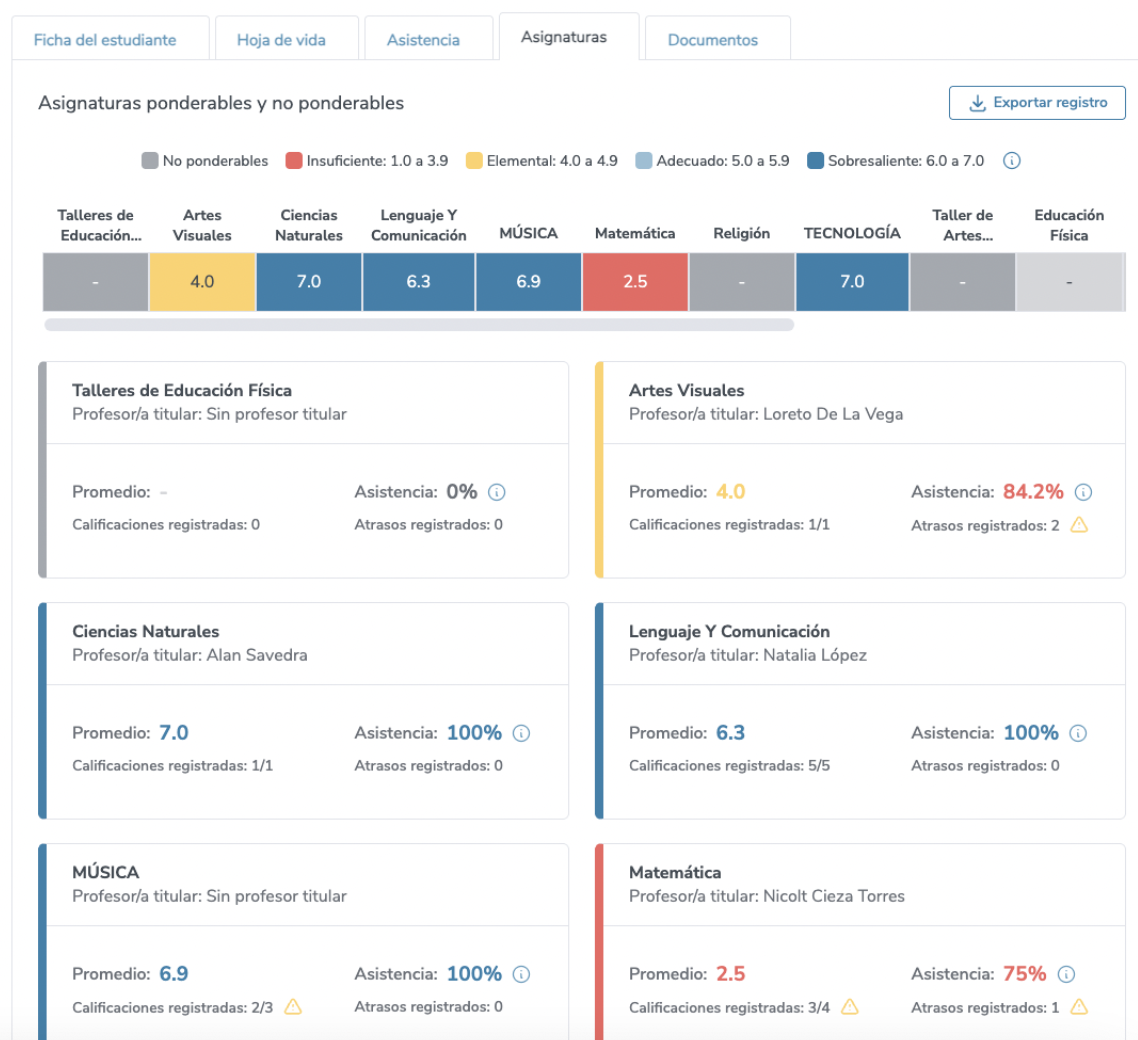Click the attendance info icon for Talleres de Educación Física
Image resolution: width=1138 pixels, height=1040 pixels.
click(x=496, y=492)
